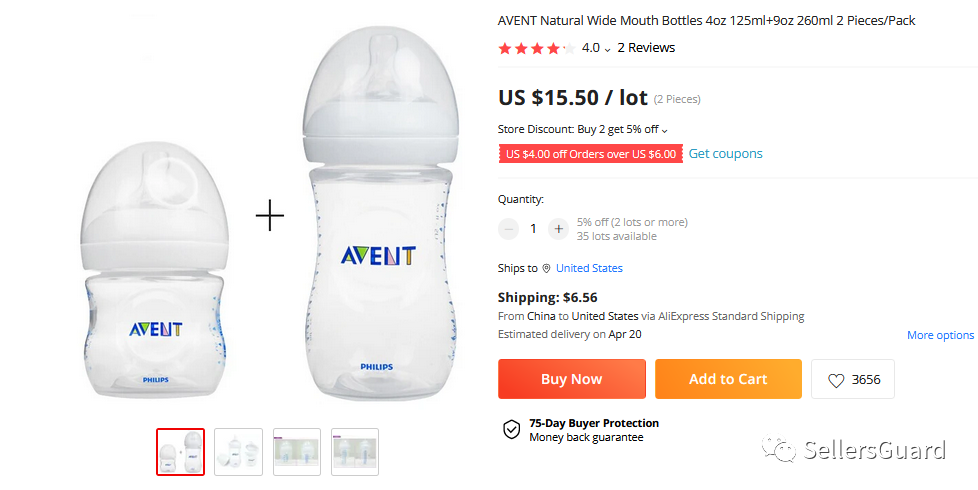Screen dimensions: 978x490
Task: Decrease quantity with the minus button
Action: (509, 229)
